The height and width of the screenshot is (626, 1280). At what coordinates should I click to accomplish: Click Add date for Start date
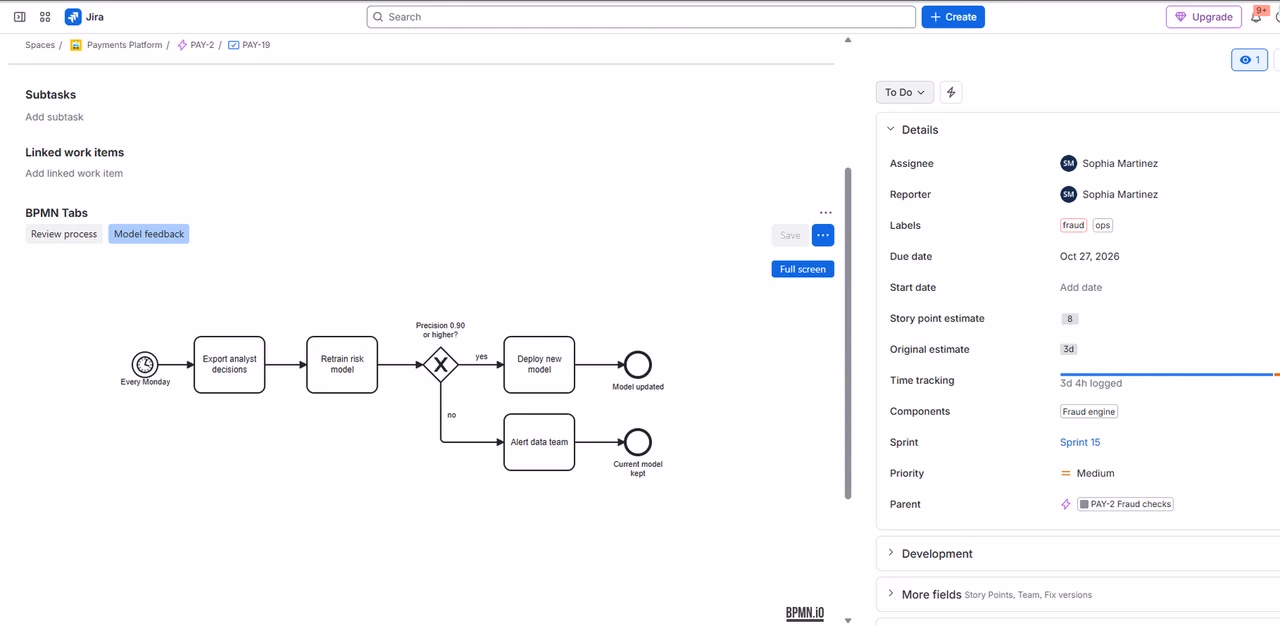tap(1081, 287)
